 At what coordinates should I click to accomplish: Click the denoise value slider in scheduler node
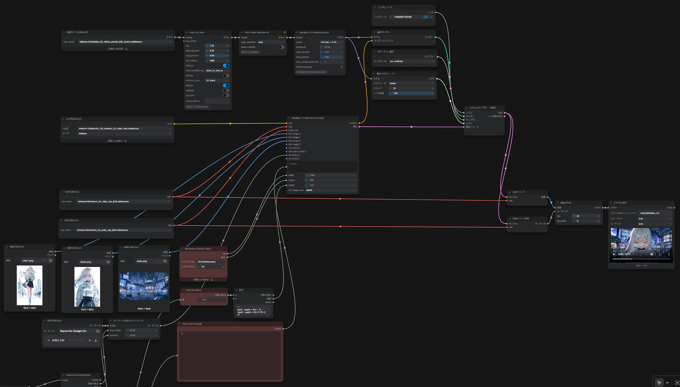click(412, 93)
